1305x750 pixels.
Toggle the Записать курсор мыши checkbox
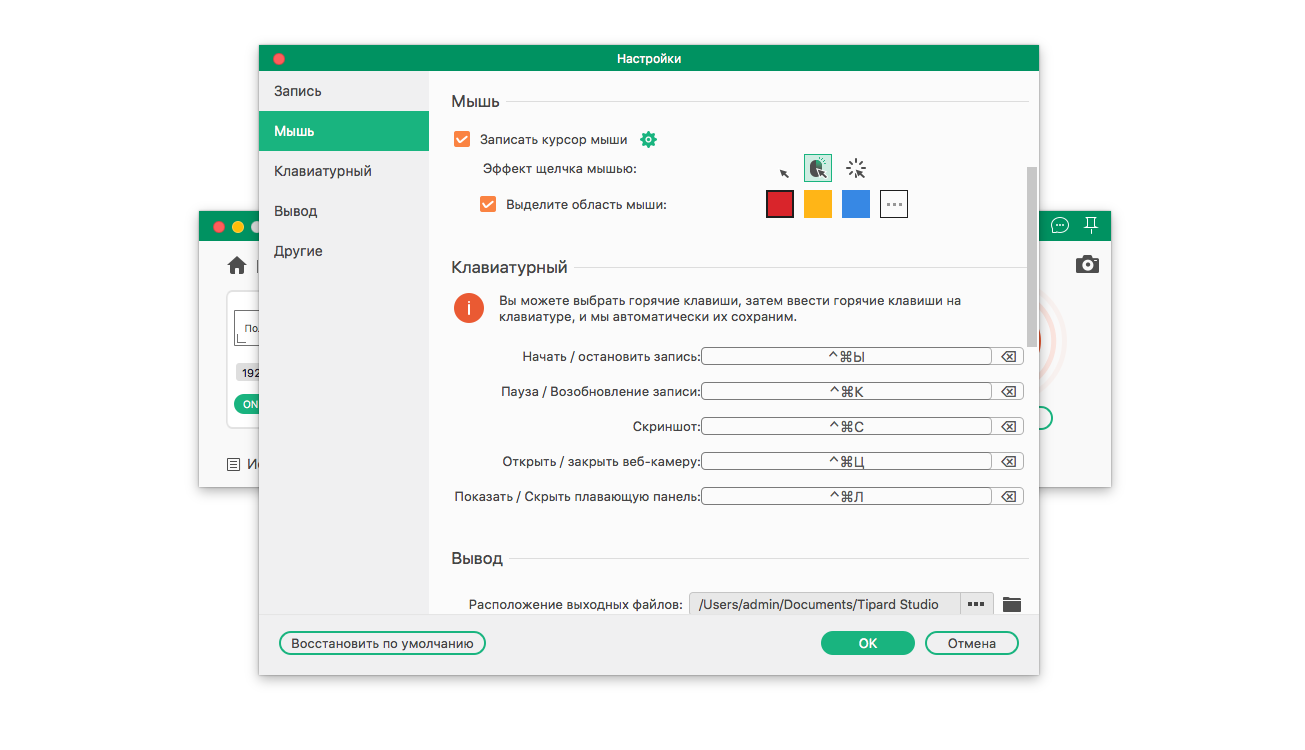[x=462, y=140]
